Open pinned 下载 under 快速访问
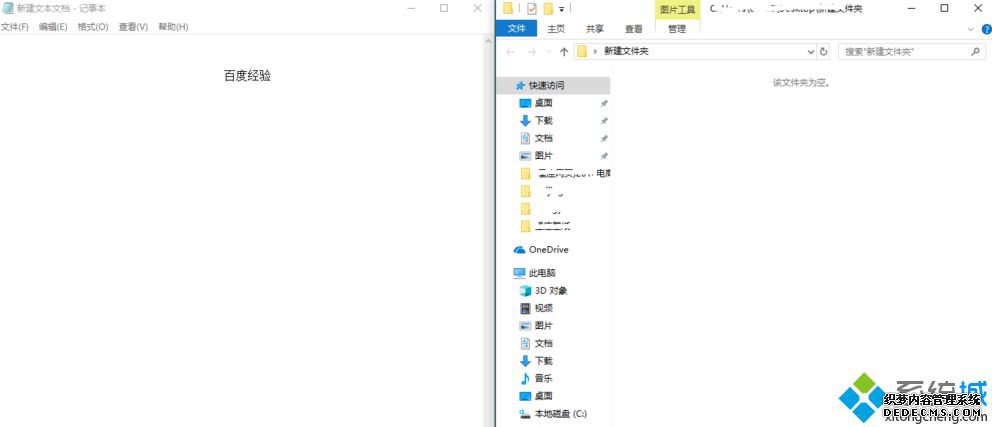Image resolution: width=992 pixels, height=427 pixels. 543,121
